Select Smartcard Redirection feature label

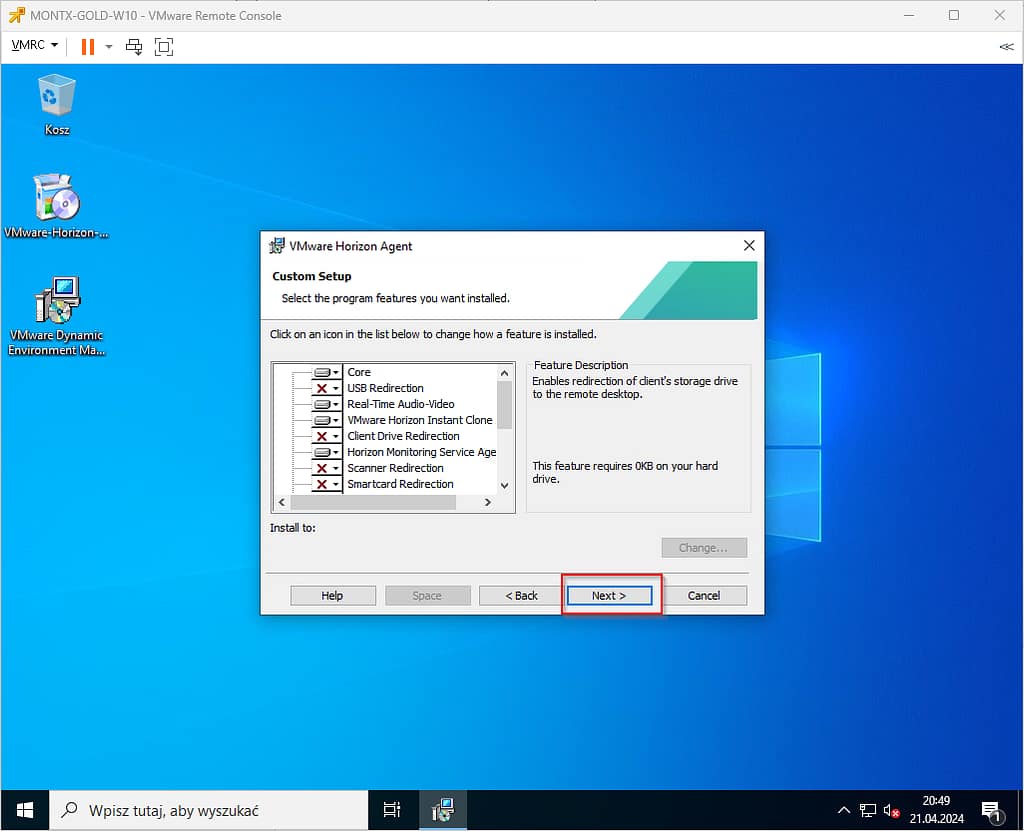point(400,484)
